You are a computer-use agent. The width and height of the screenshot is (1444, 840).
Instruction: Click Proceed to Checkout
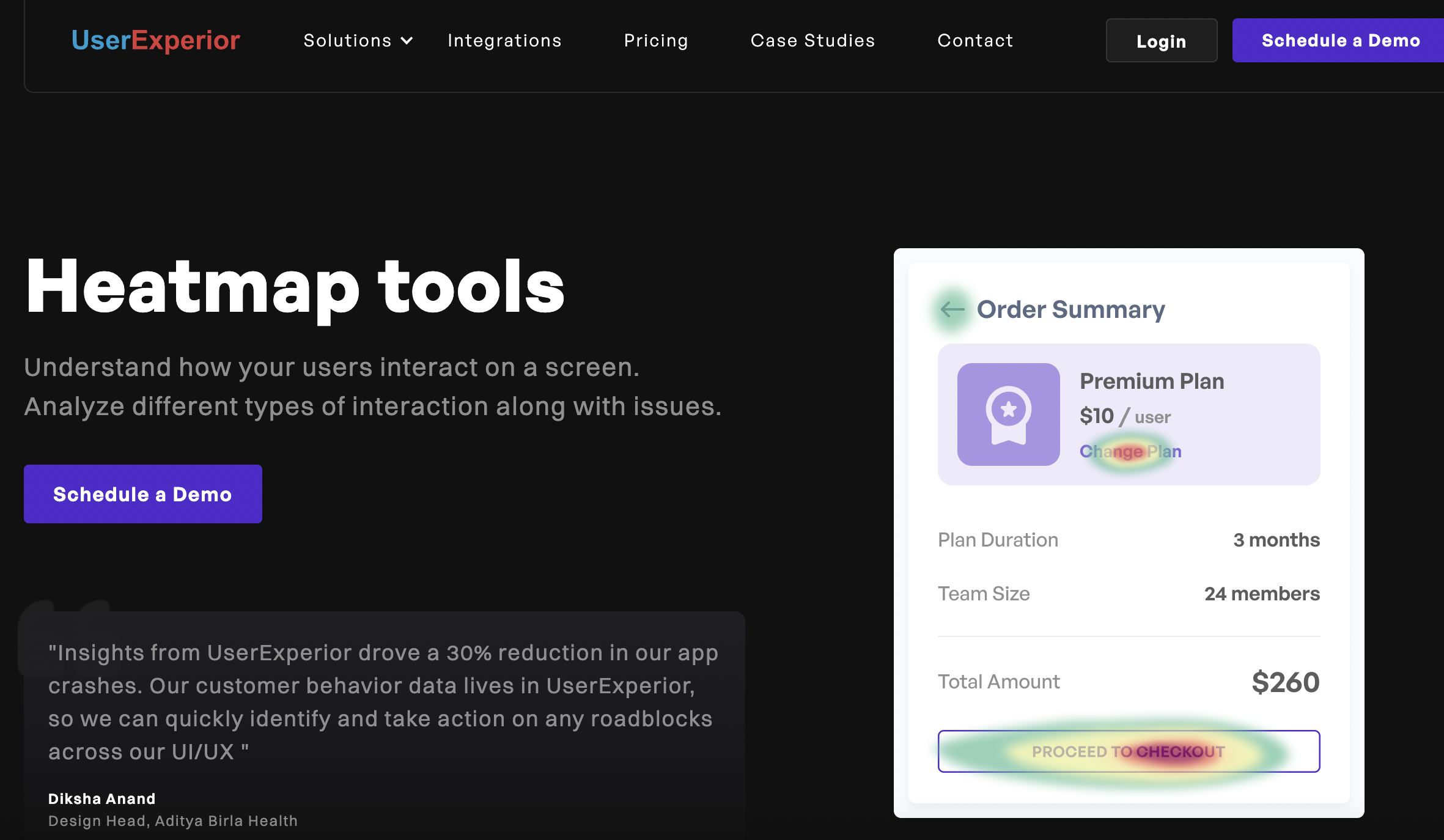(1129, 751)
